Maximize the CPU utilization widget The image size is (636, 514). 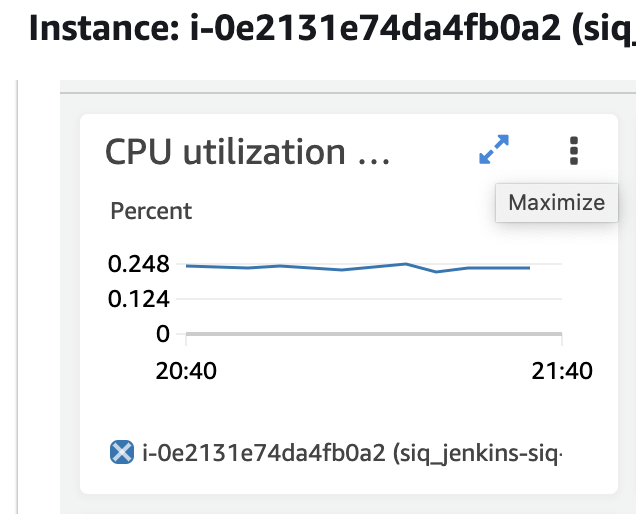point(494,150)
